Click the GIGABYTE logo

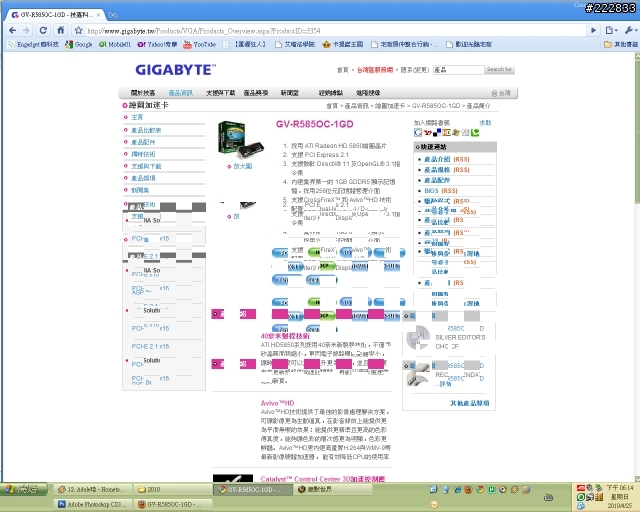176,70
